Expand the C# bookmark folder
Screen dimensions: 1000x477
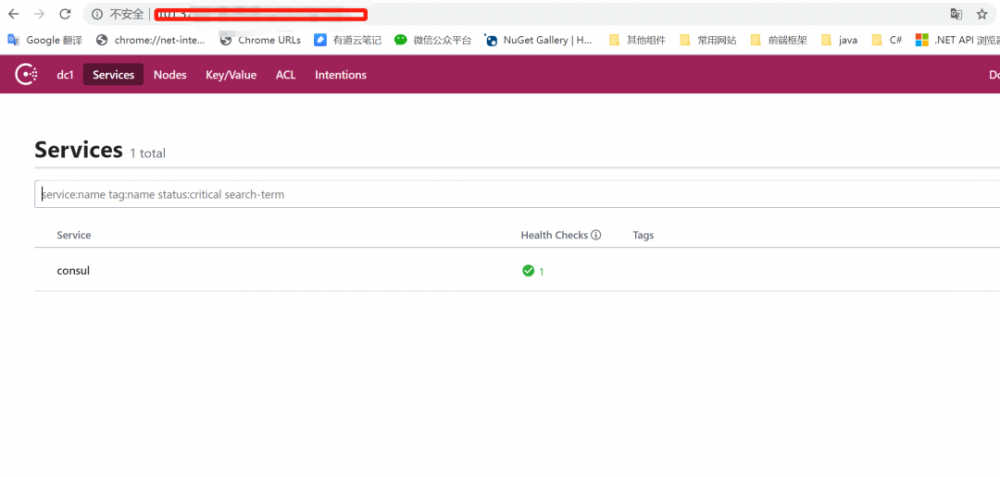pyautogui.click(x=886, y=40)
